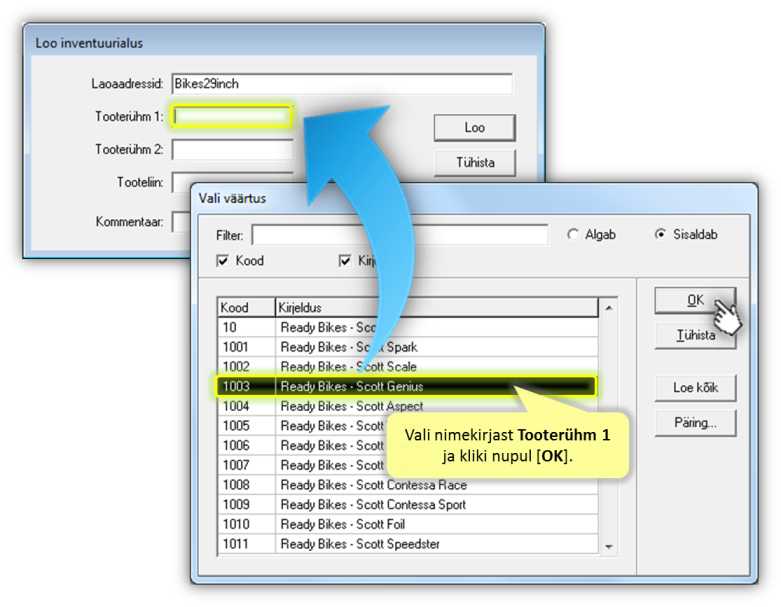Select row 1004 Scott Aspect
781x607 pixels.
point(407,406)
